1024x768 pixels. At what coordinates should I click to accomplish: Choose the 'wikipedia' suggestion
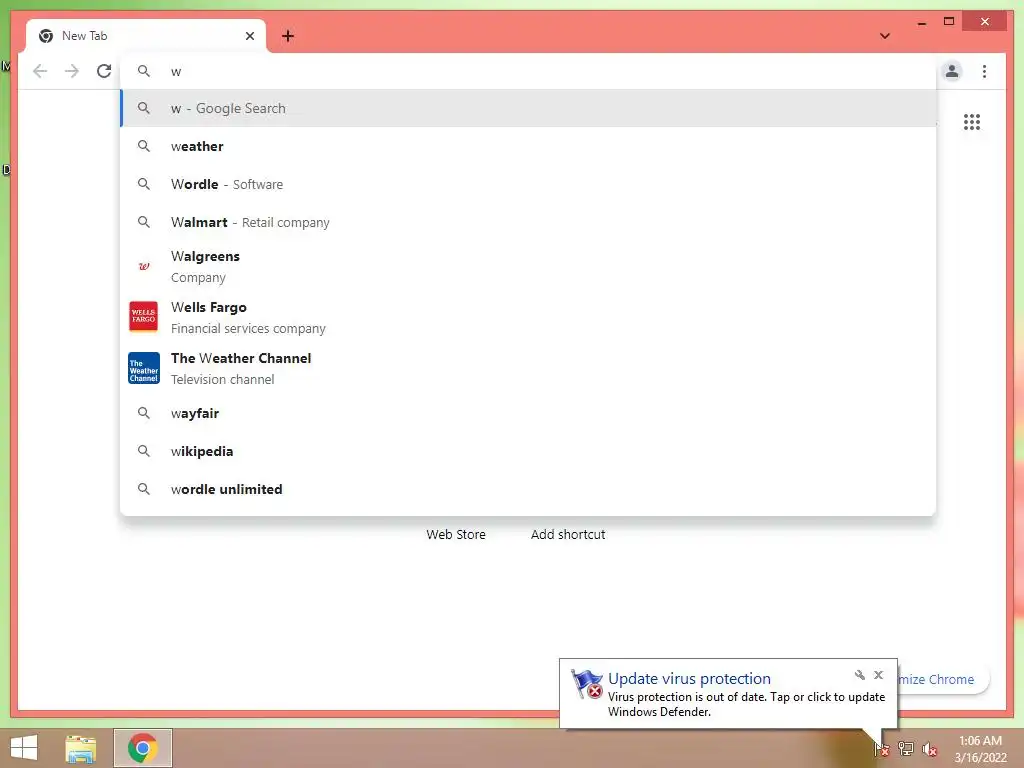point(528,451)
